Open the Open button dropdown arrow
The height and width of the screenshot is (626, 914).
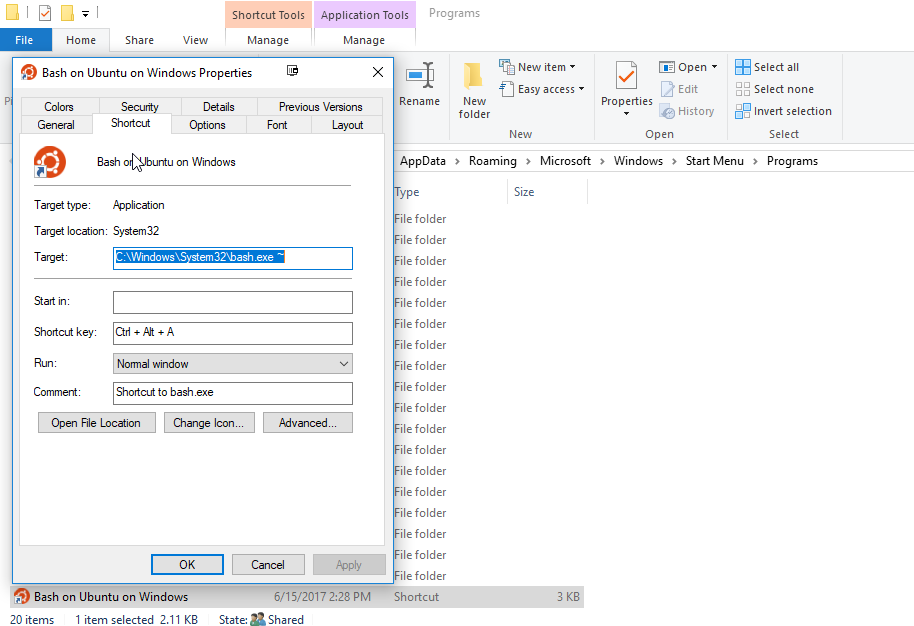[x=714, y=67]
